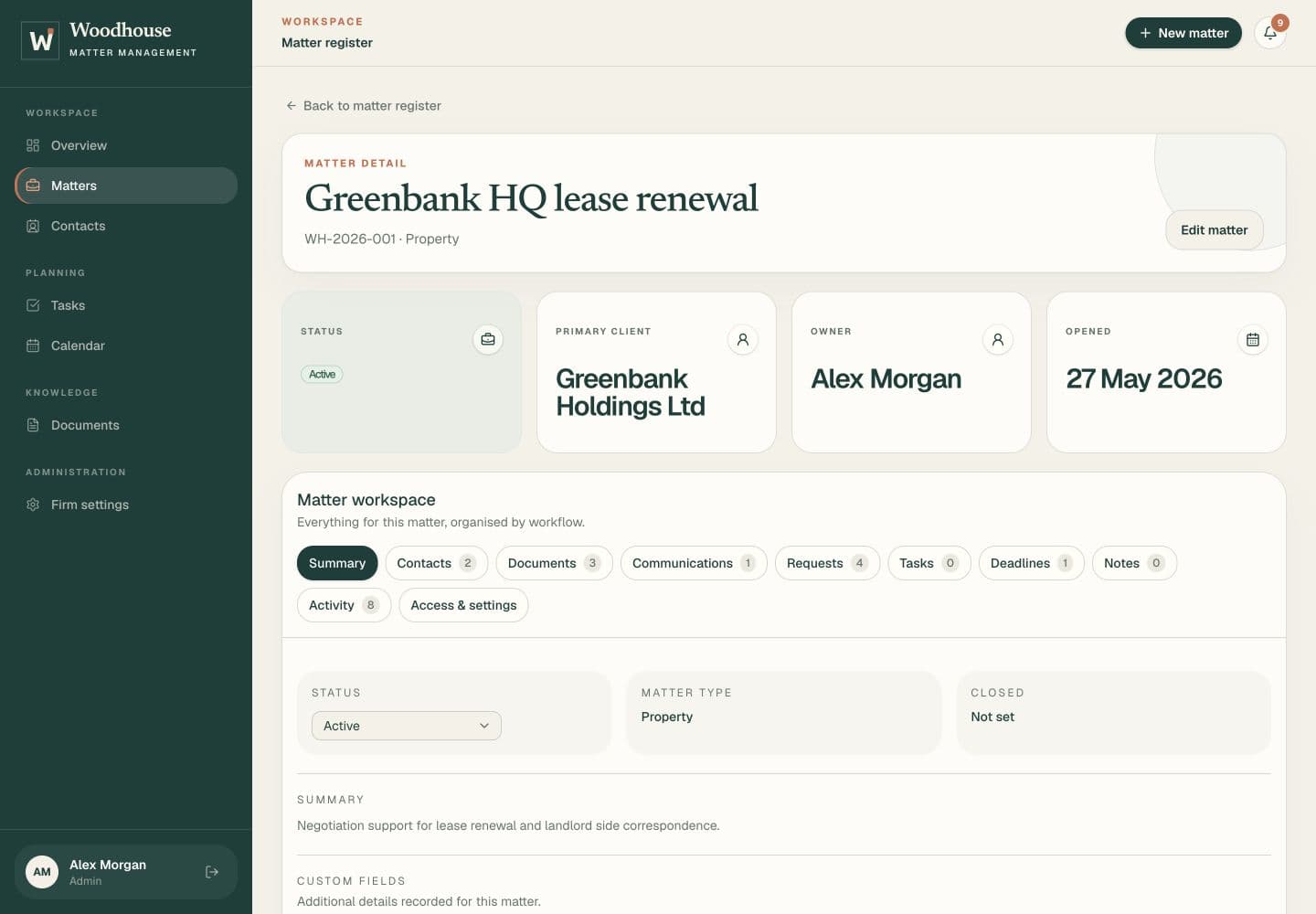Open the Notes tab
The image size is (1316, 914).
(1134, 563)
